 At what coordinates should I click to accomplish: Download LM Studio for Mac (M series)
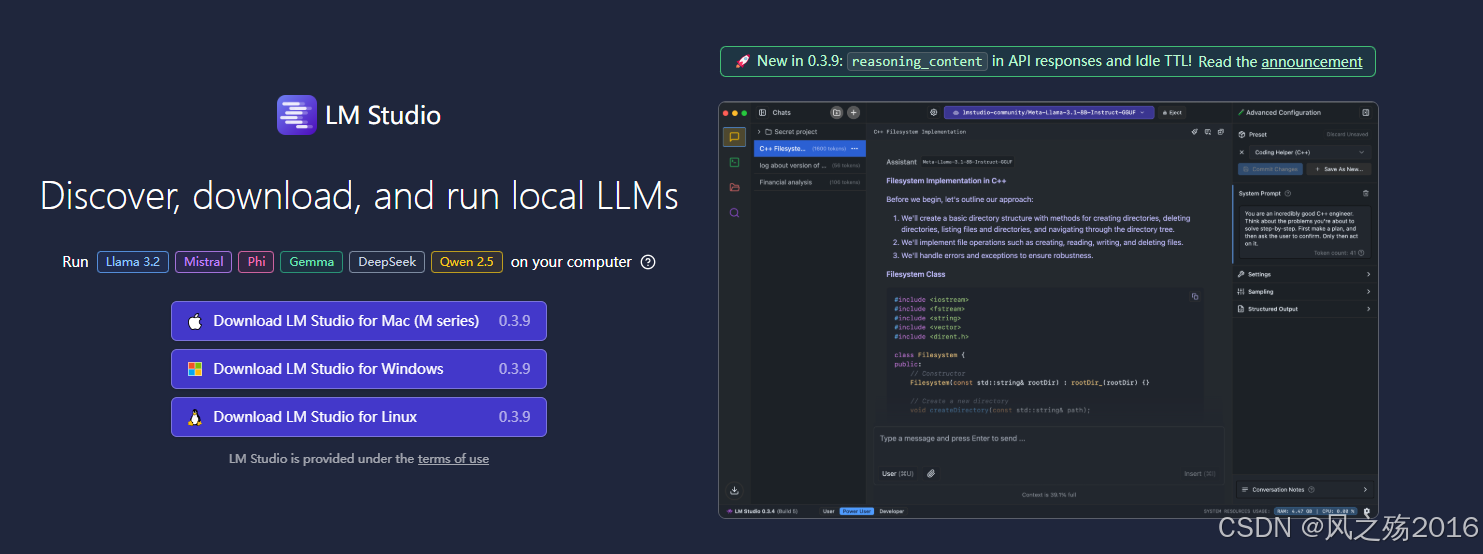(x=359, y=321)
